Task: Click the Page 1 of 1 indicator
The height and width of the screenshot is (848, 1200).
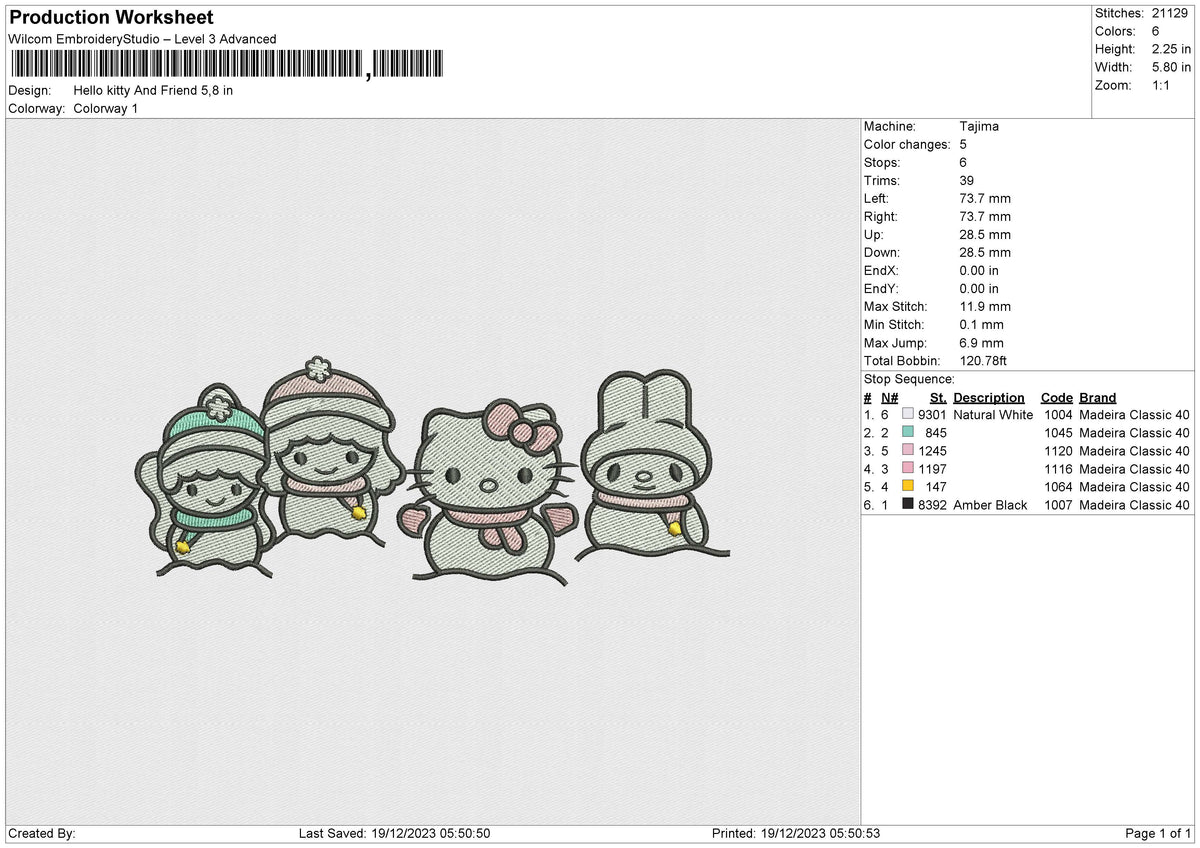Action: coord(1158,833)
